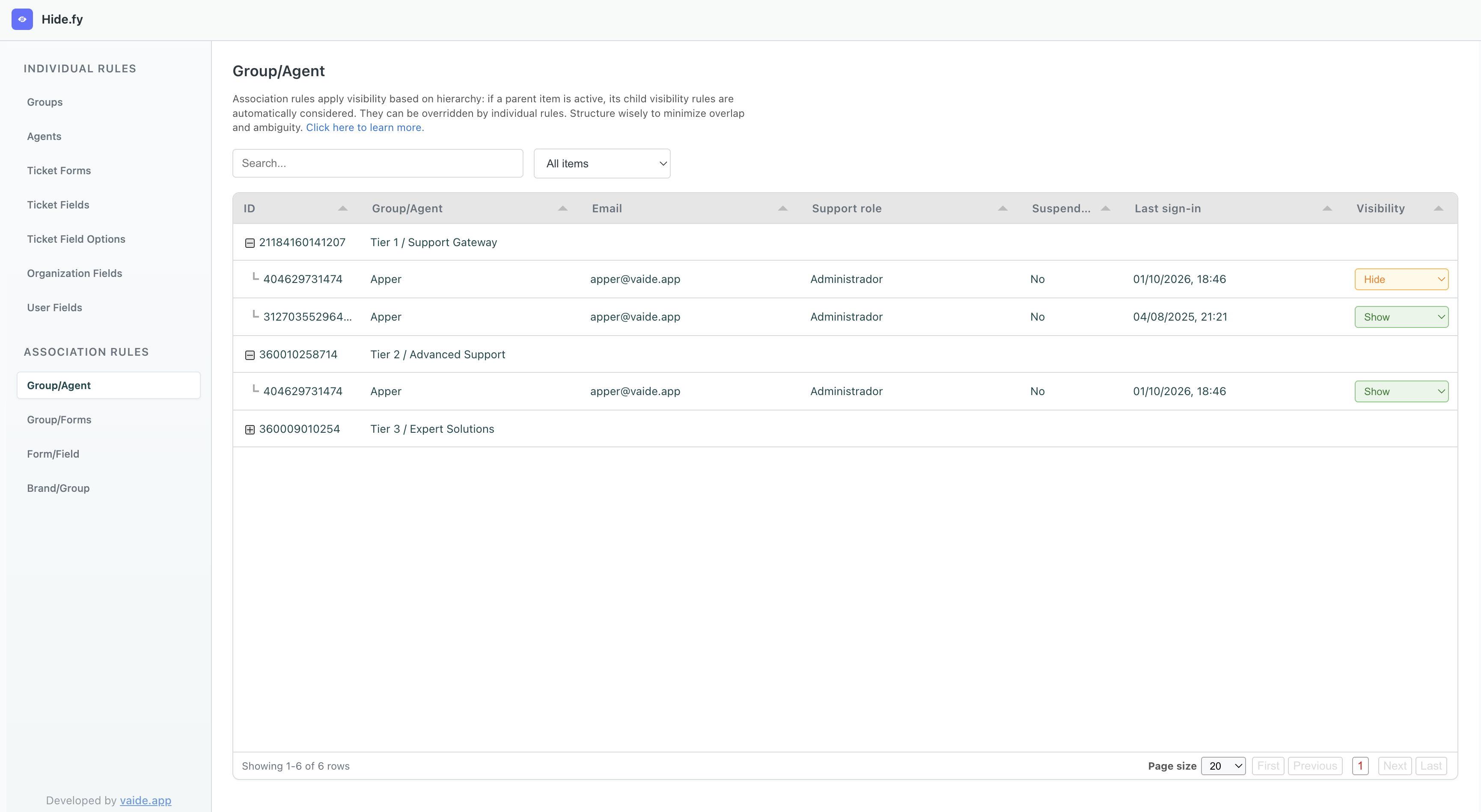Open Hide visibility dropdown for first Apper

[1401, 280]
